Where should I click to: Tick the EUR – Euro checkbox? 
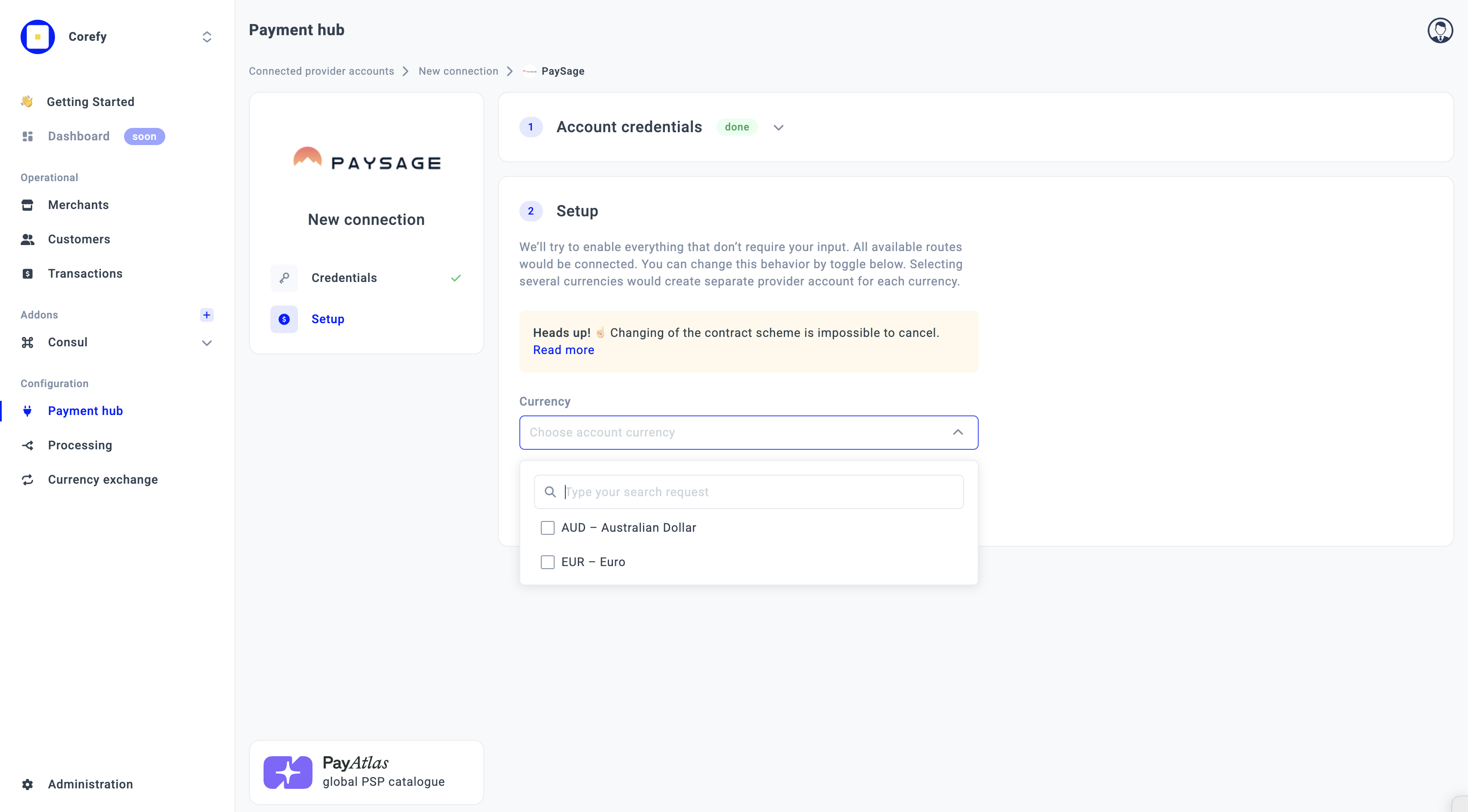548,562
